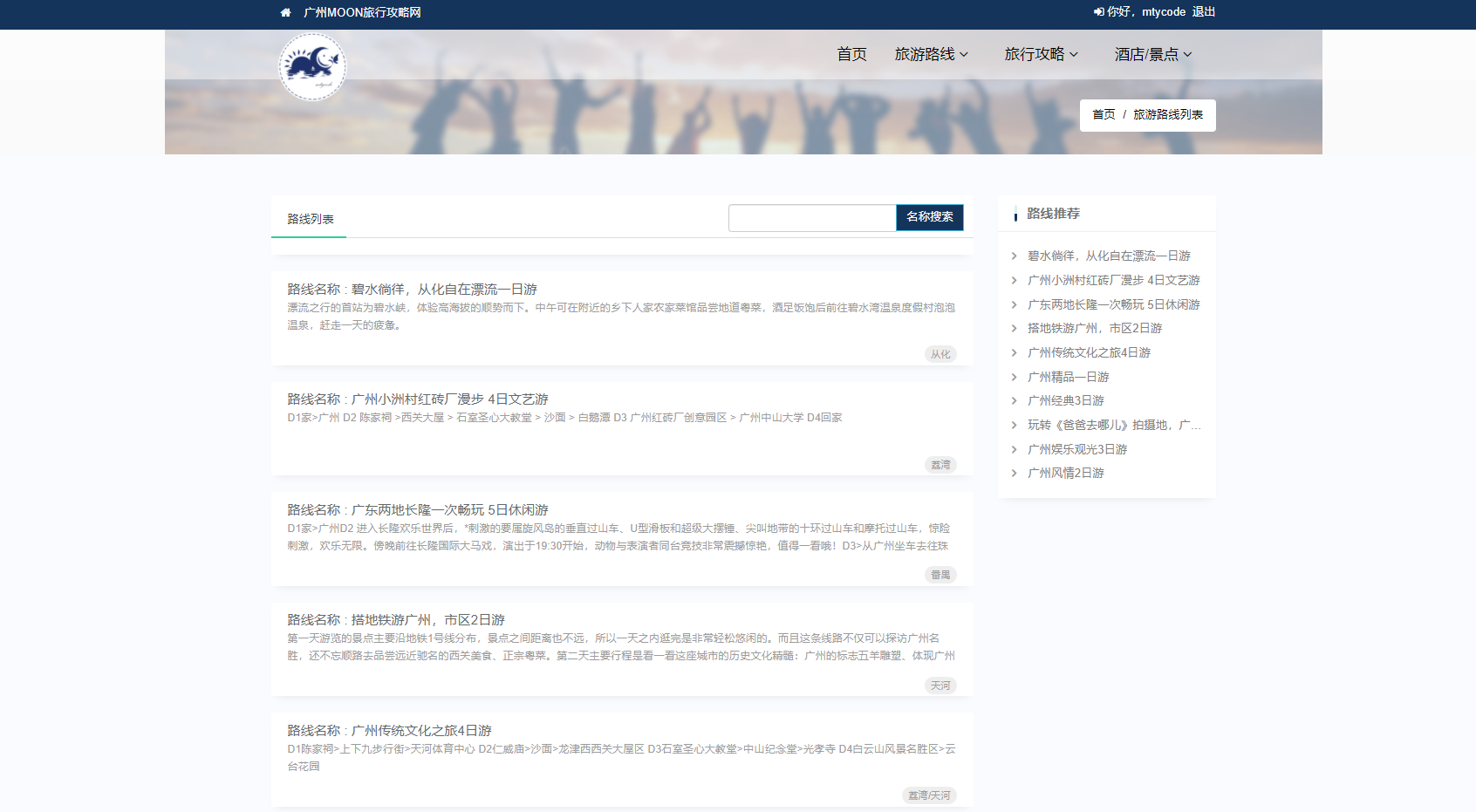Click the 荔湾/天河 district tag
The width and height of the screenshot is (1476, 812).
point(929,795)
